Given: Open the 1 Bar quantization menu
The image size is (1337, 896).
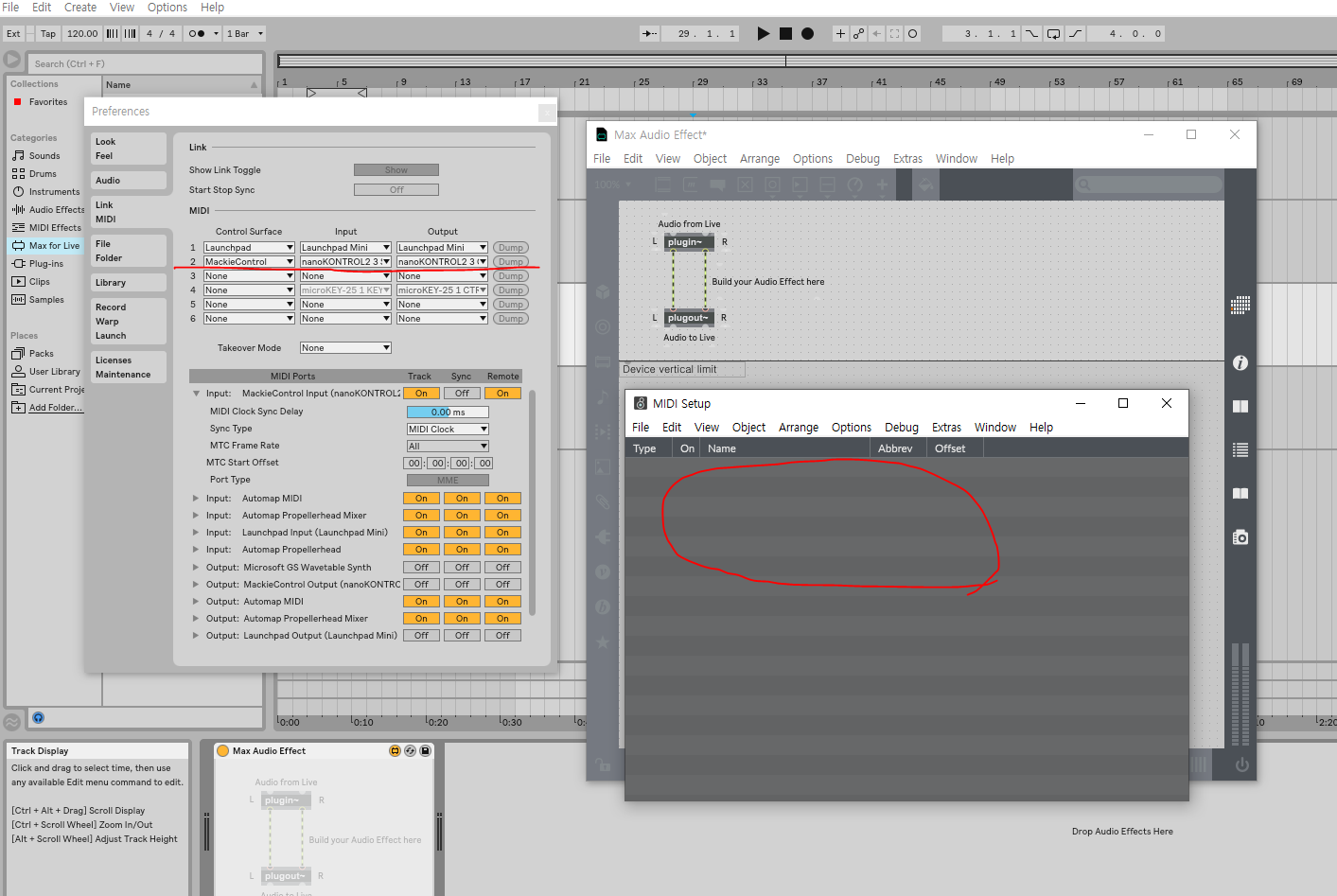Looking at the screenshot, I should click(245, 33).
